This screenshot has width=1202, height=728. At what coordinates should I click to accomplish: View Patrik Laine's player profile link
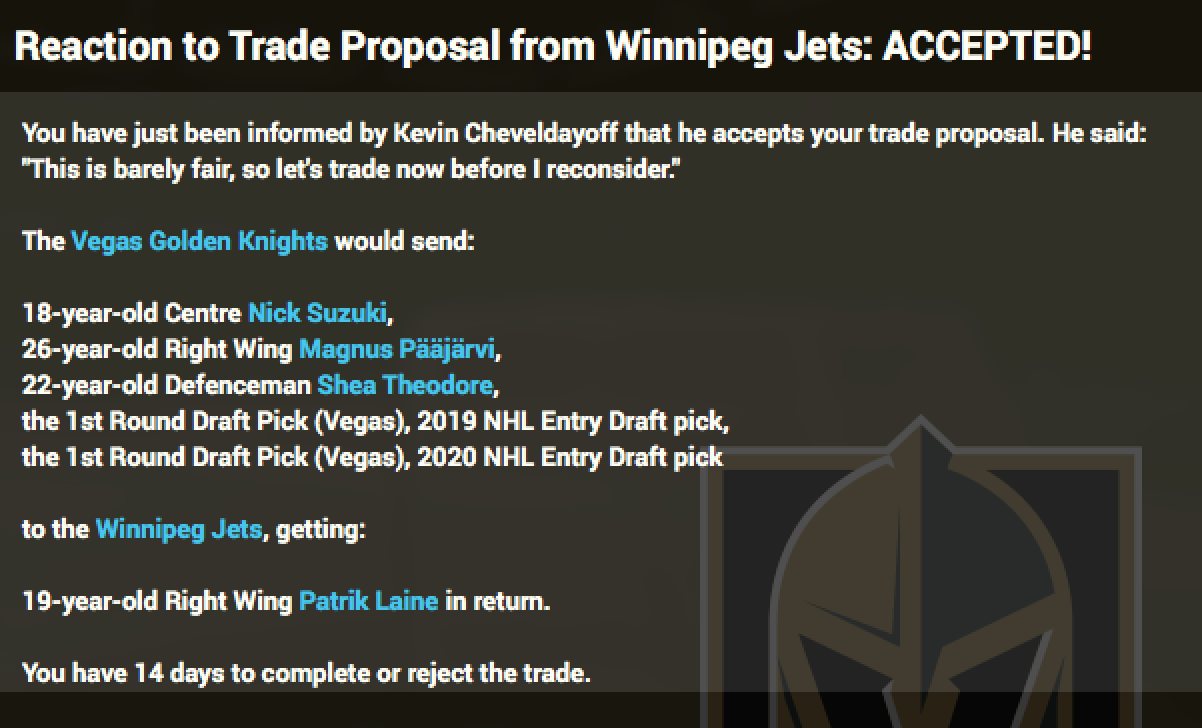point(368,601)
